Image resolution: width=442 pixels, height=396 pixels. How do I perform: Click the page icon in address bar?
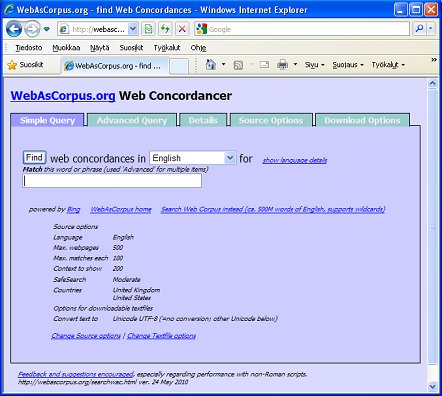[x=64, y=29]
